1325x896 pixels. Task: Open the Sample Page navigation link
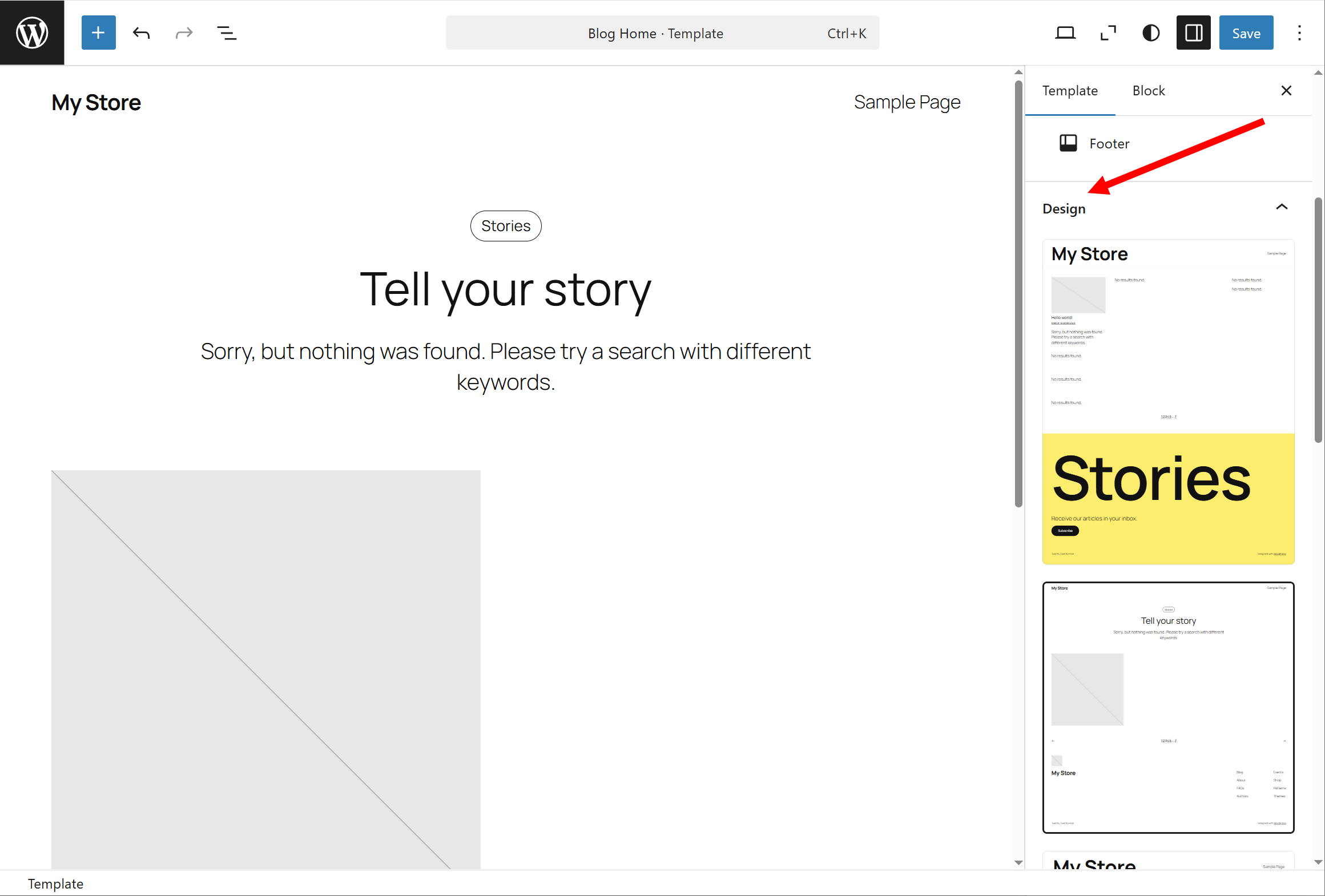click(x=907, y=102)
